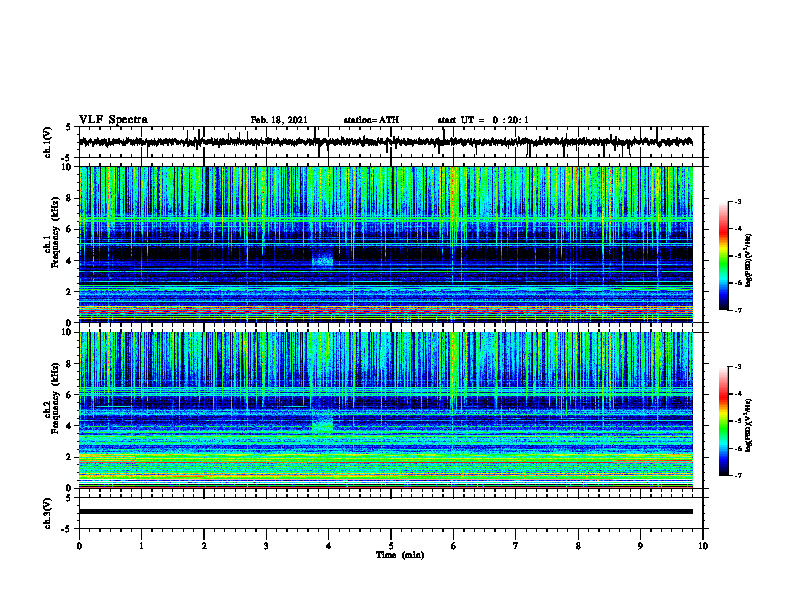Select the "Feb. 18, 2021" date text
Image resolution: width=792 pixels, height=612 pixels.
(279, 120)
